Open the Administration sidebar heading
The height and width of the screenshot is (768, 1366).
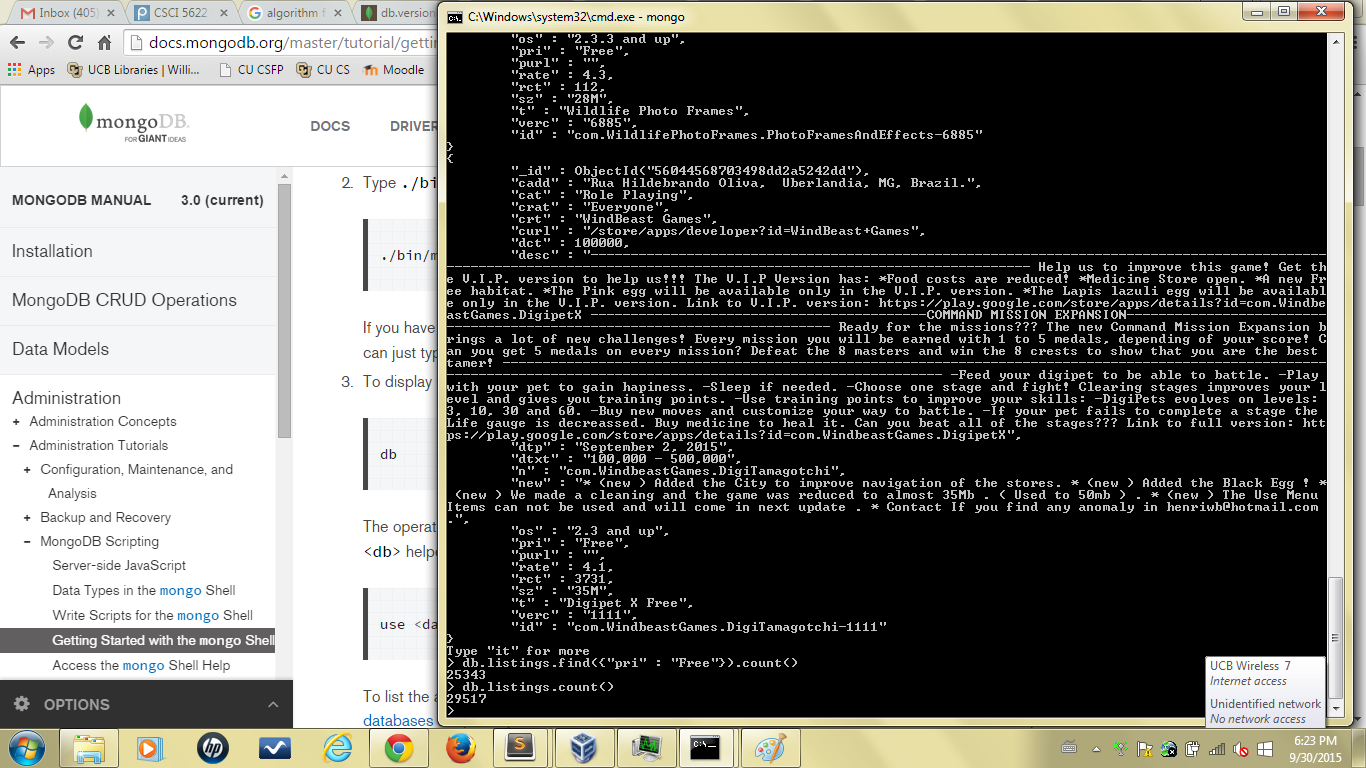pos(67,398)
